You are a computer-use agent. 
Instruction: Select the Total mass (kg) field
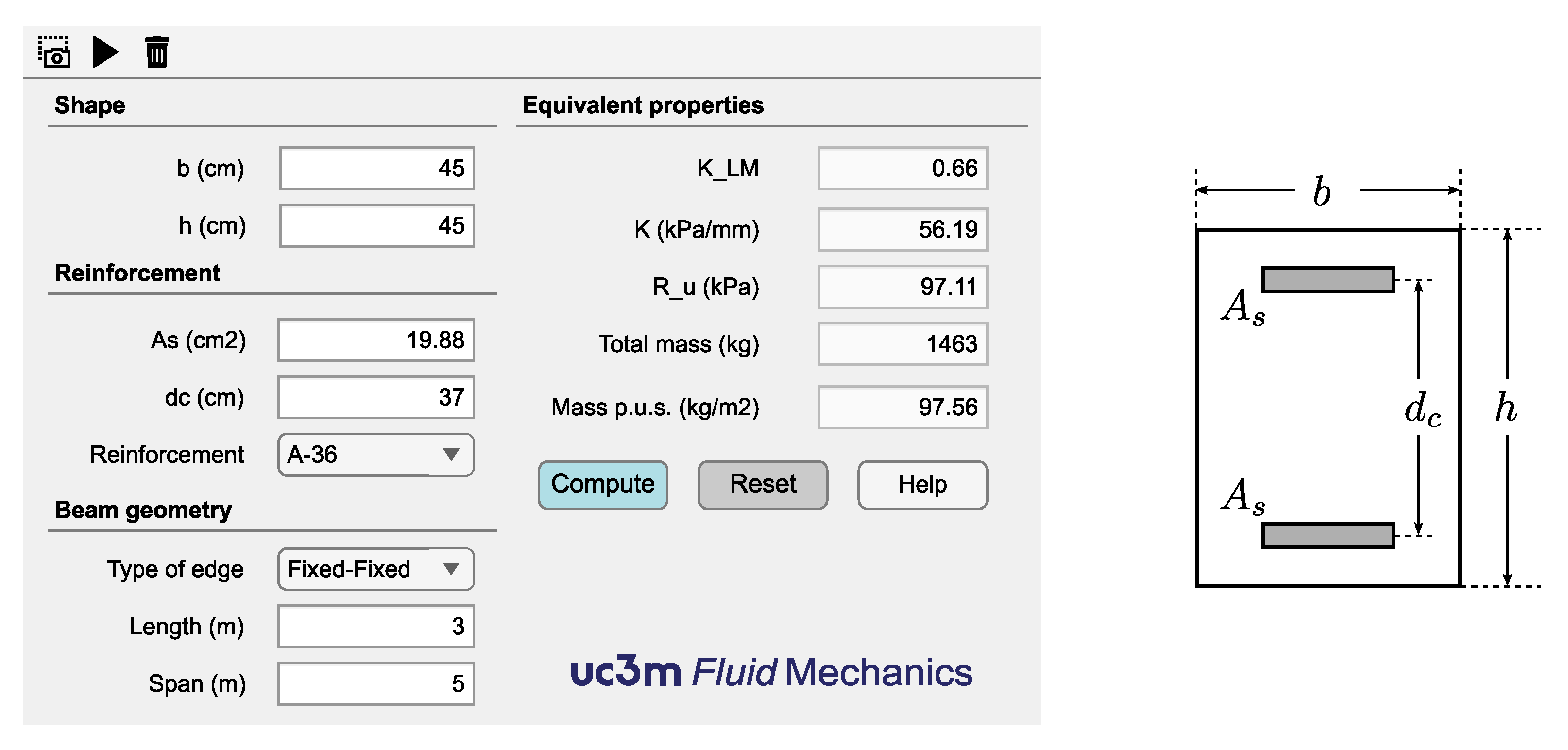[x=902, y=344]
